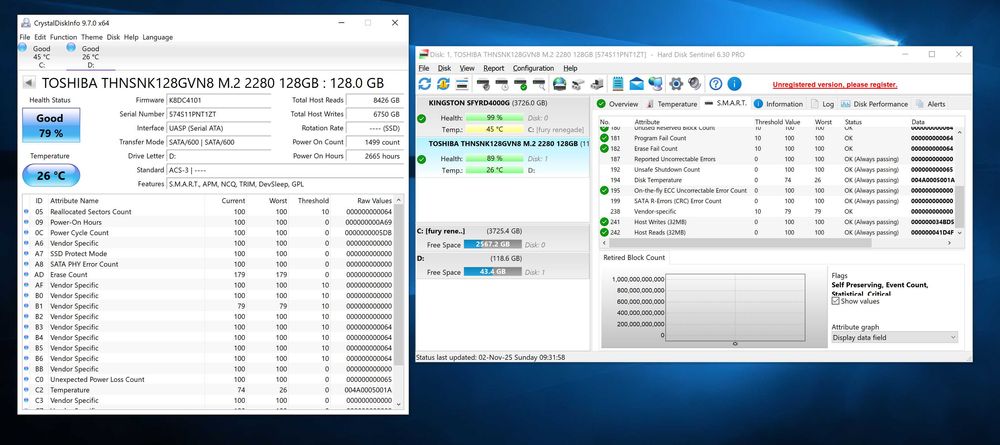
Task: Switch to the Temperature tab
Action: coord(672,104)
